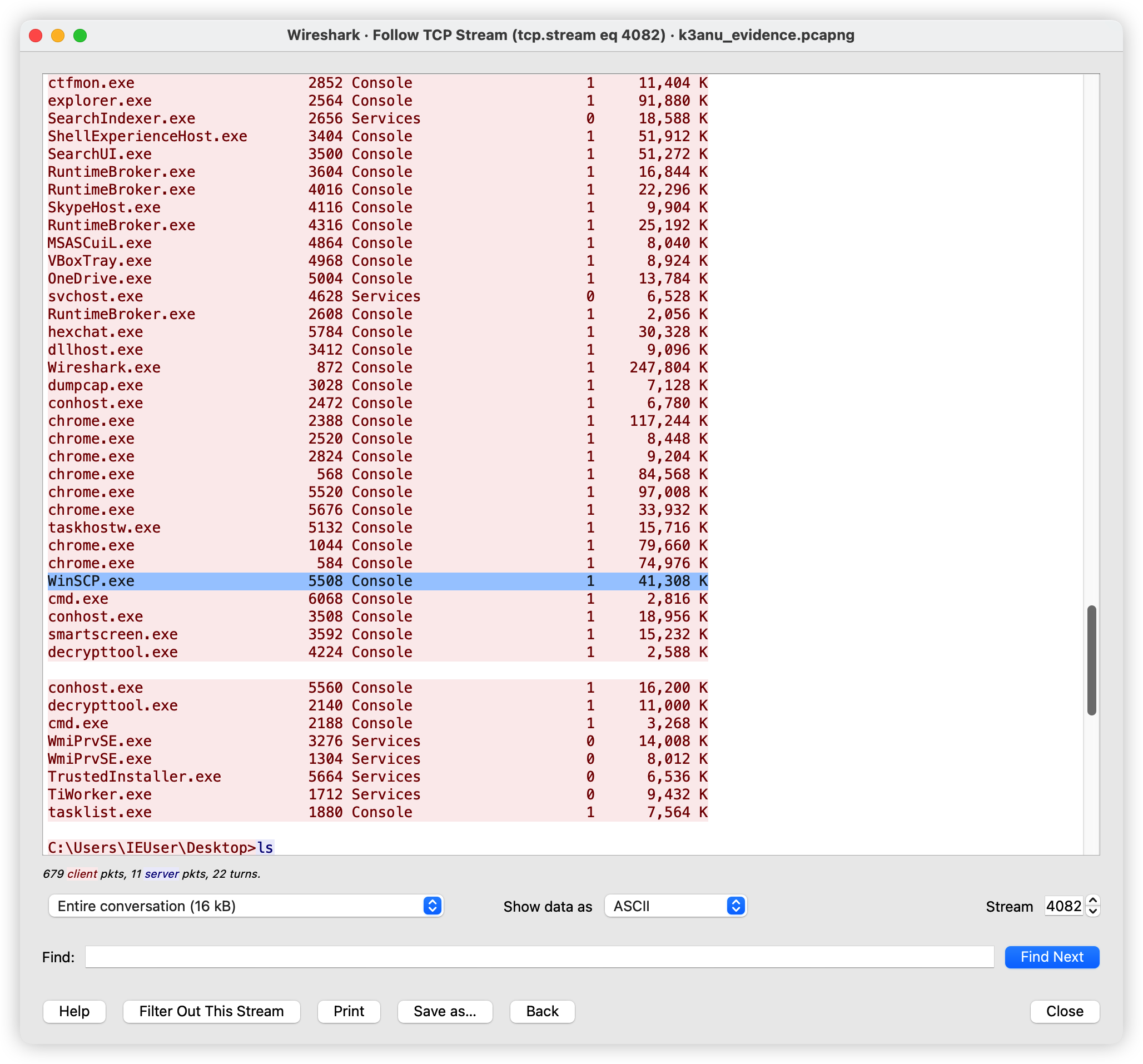This screenshot has height=1064, width=1143.
Task: Click the chrome.exe 2388 line
Action: (377, 421)
